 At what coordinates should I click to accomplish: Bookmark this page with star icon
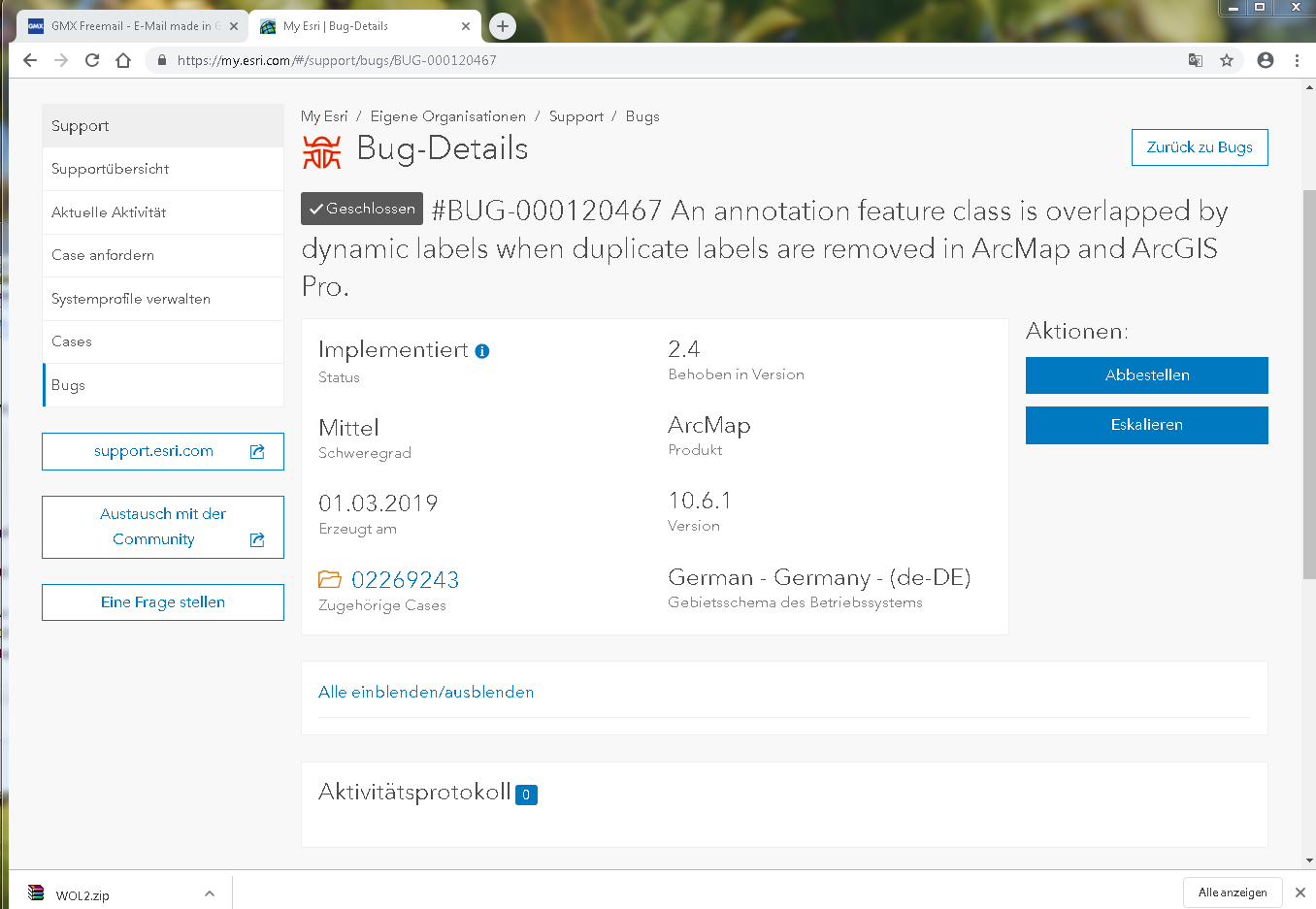pyautogui.click(x=1227, y=60)
